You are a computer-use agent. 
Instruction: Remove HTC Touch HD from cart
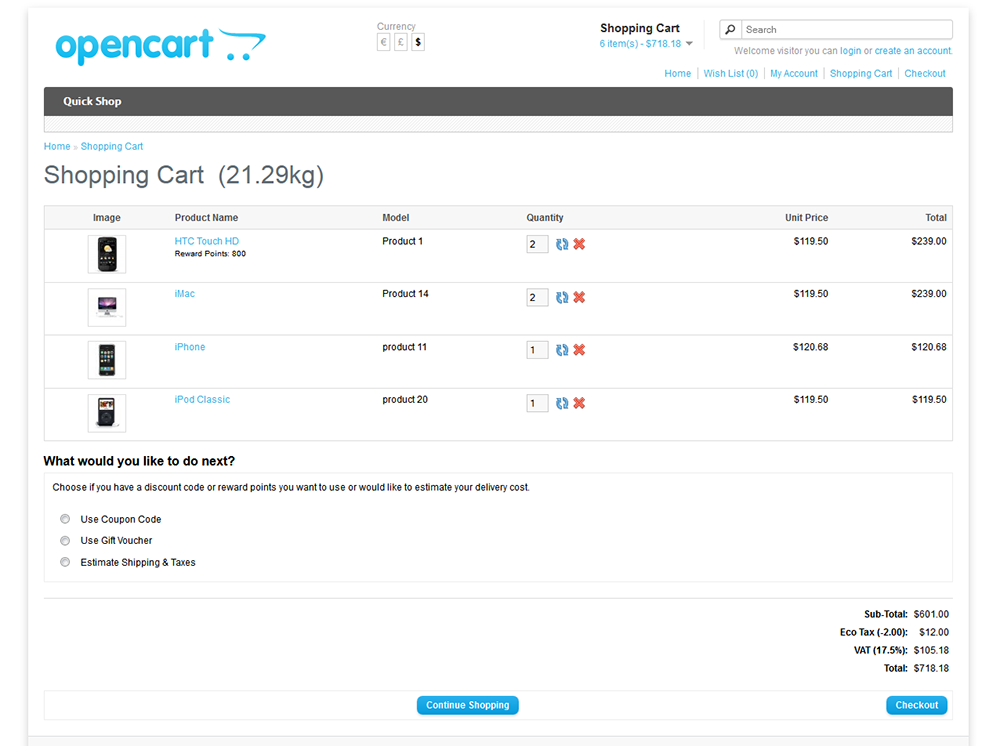point(579,244)
